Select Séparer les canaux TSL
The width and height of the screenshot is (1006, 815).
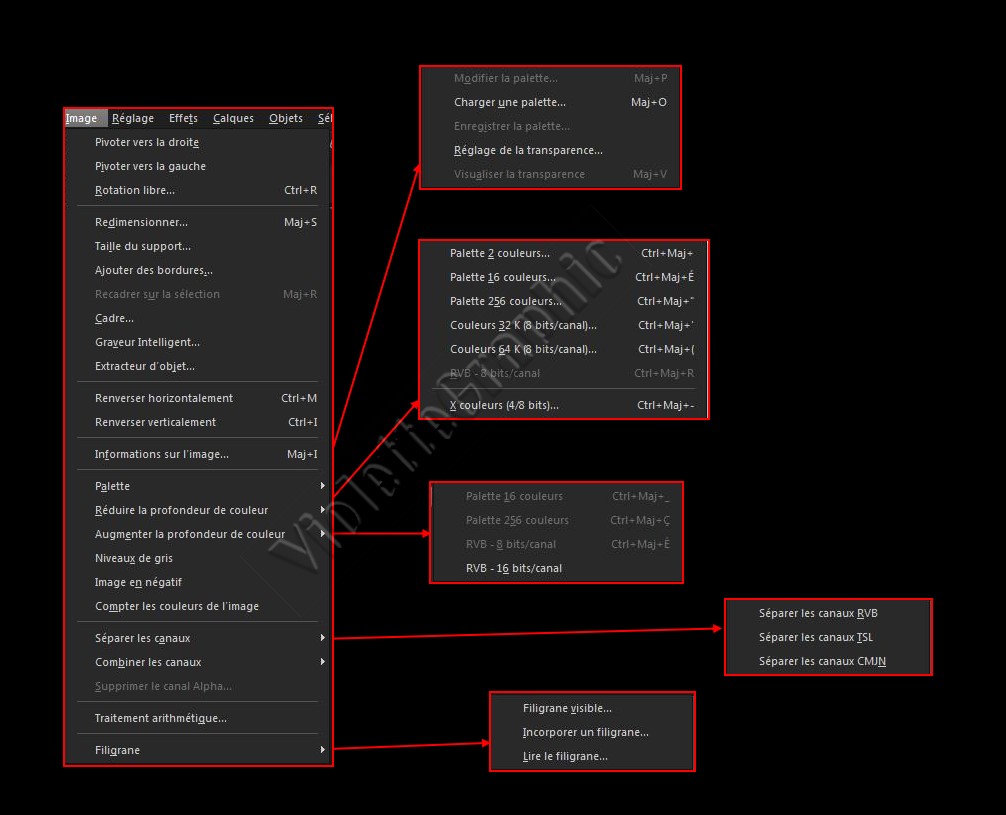tap(816, 637)
